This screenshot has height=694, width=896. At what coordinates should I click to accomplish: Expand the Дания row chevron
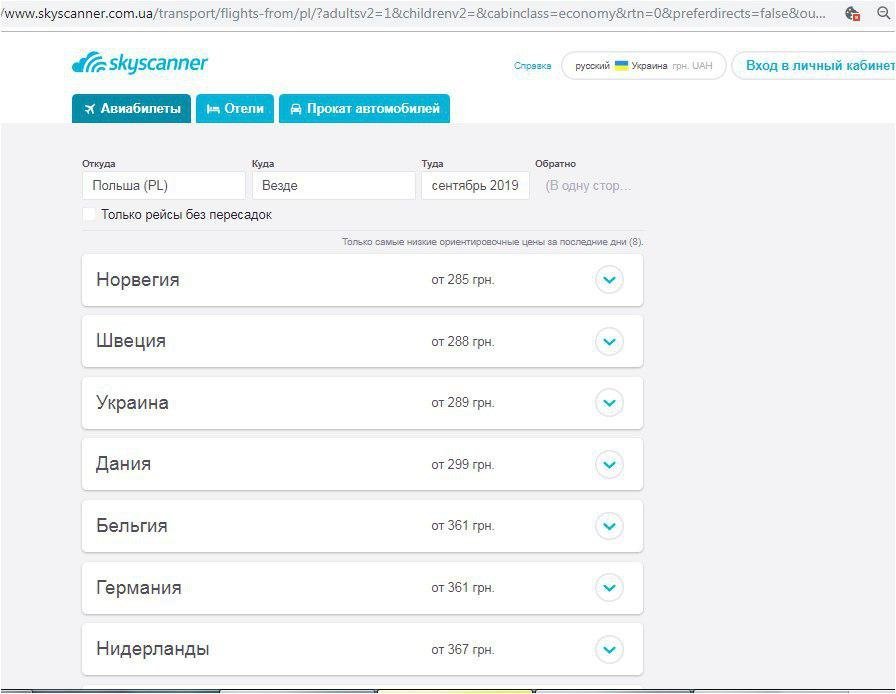609,465
